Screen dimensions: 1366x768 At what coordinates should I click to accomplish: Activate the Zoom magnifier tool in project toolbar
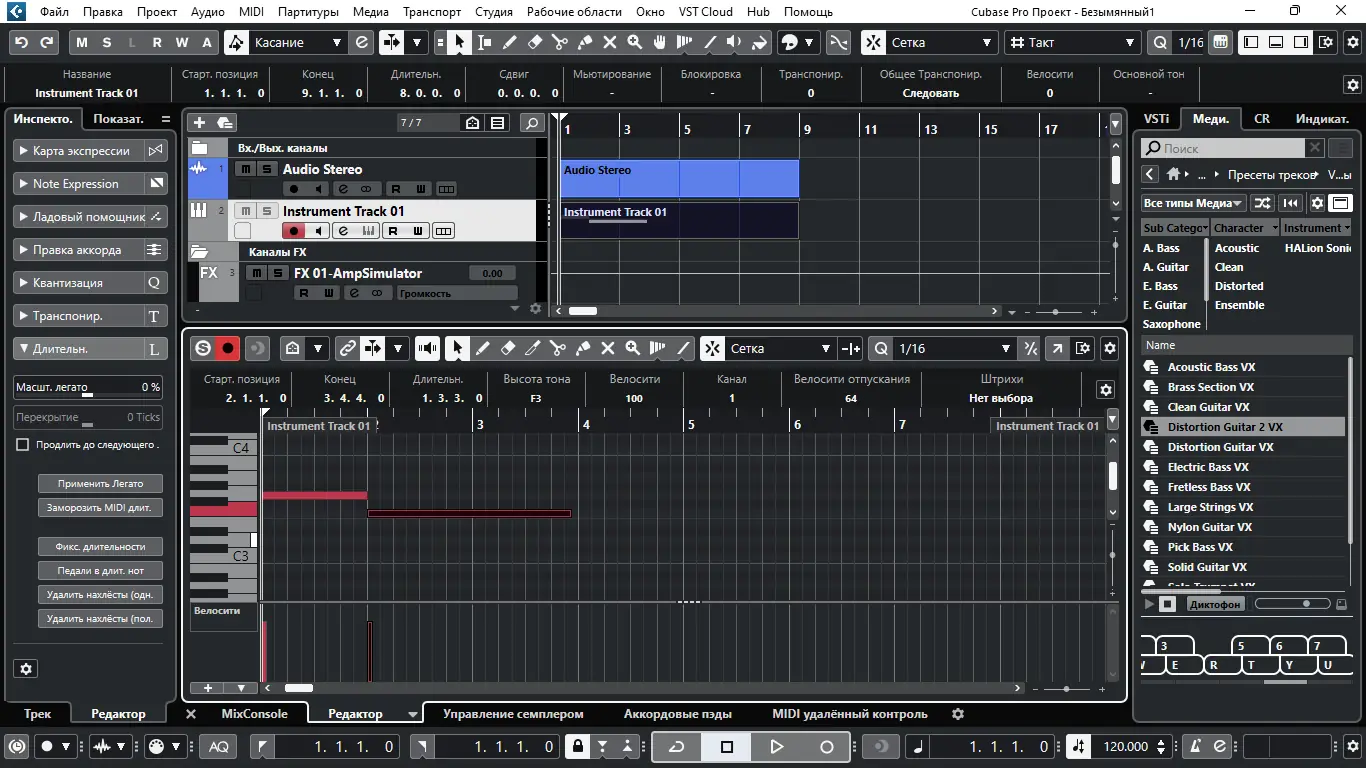pos(635,43)
